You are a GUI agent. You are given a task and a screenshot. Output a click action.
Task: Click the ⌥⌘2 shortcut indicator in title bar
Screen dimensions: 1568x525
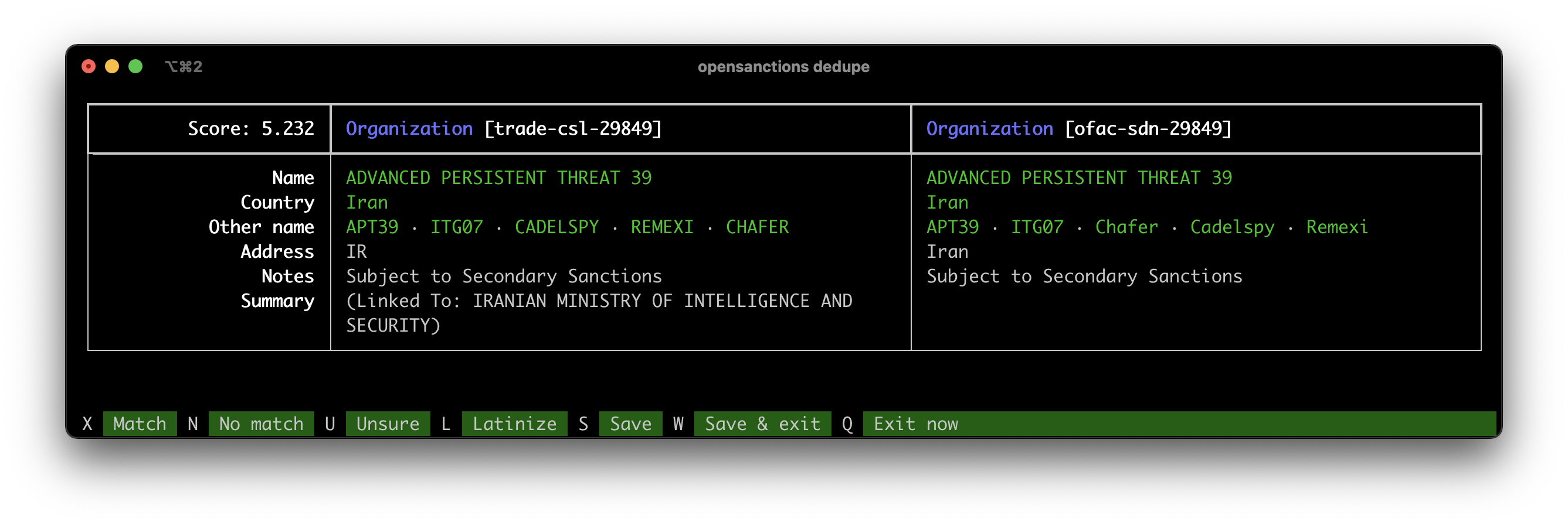[183, 66]
